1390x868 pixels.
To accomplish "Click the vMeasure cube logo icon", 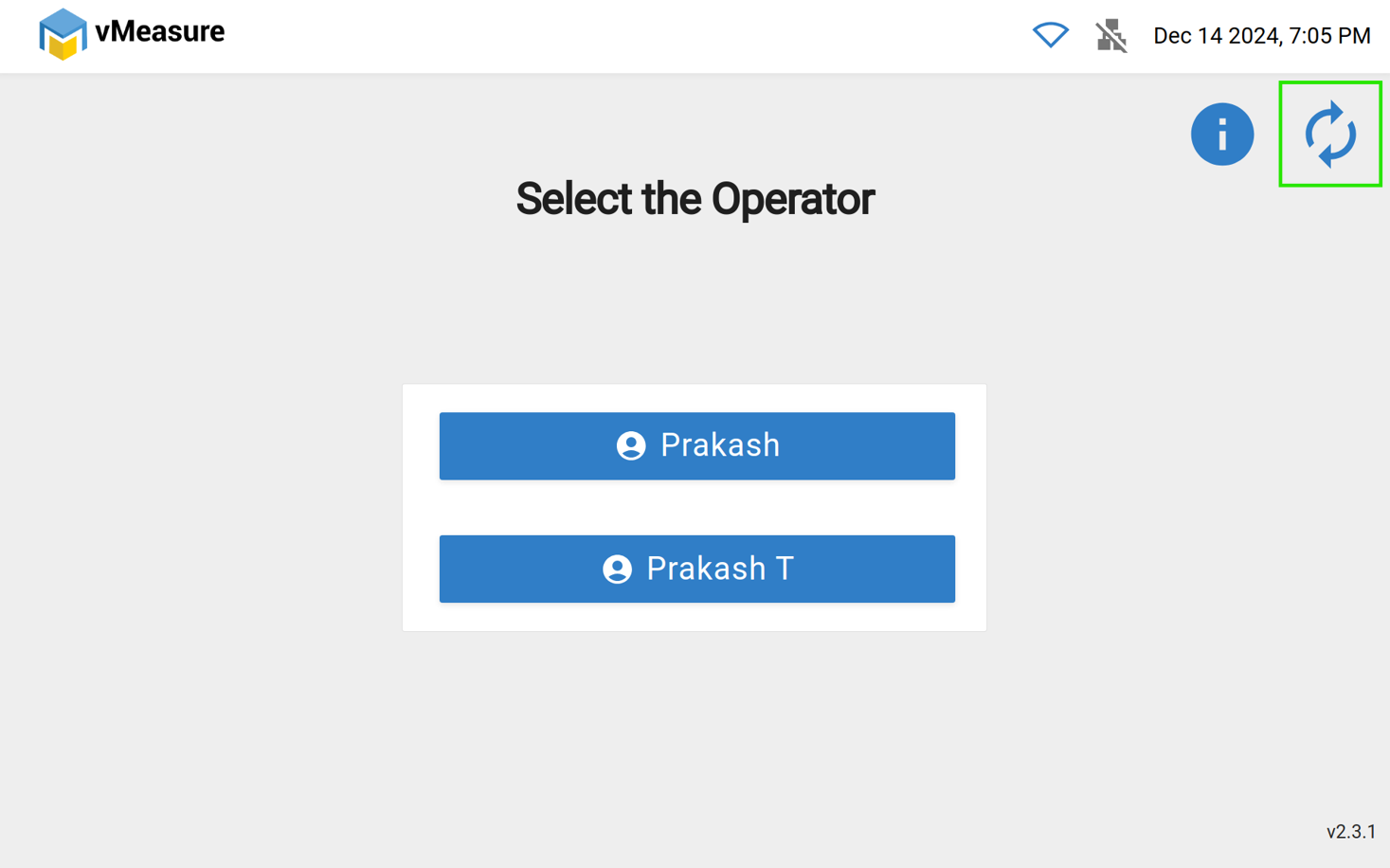I will point(63,34).
